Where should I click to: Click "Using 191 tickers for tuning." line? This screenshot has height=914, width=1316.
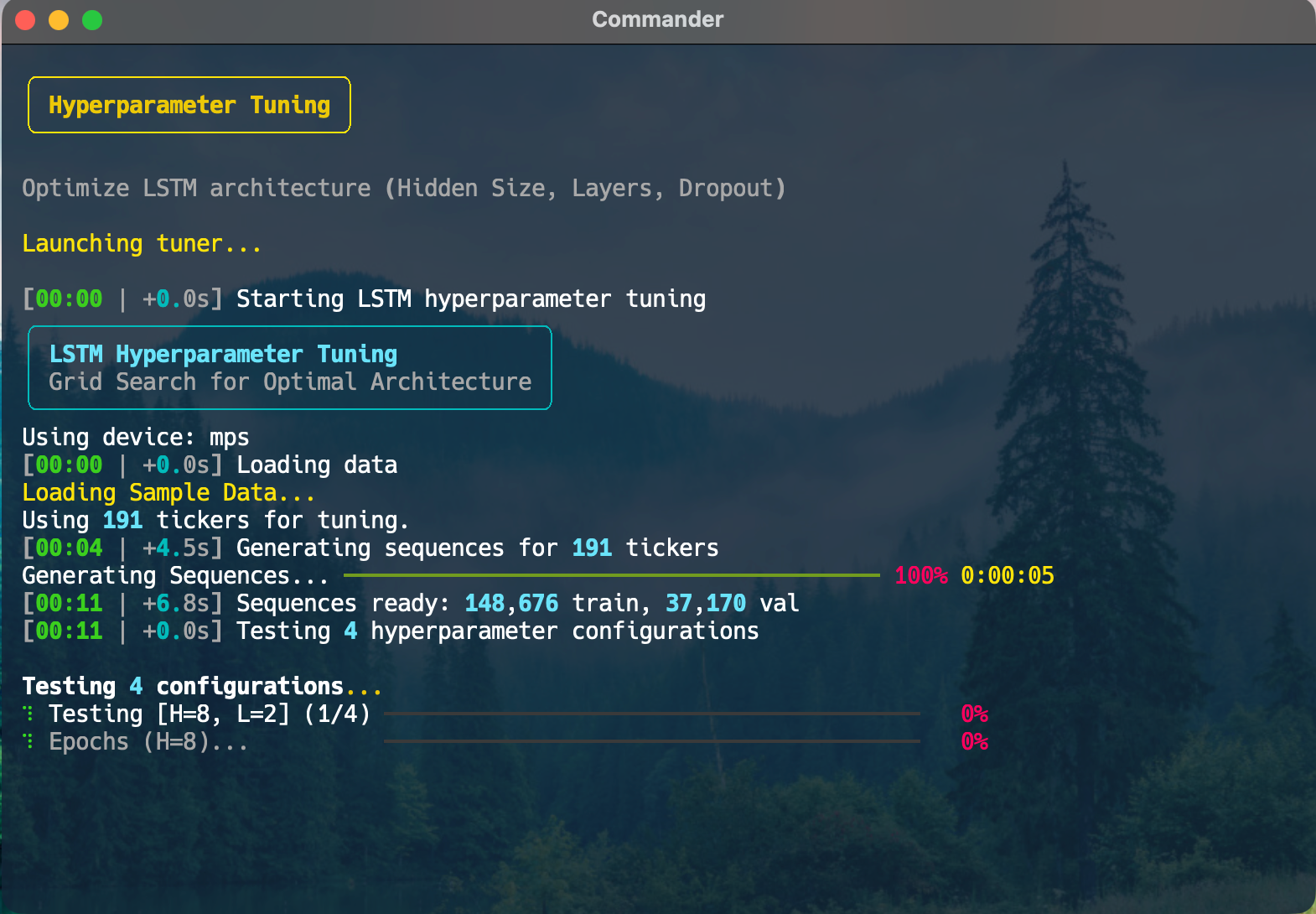[x=215, y=520]
